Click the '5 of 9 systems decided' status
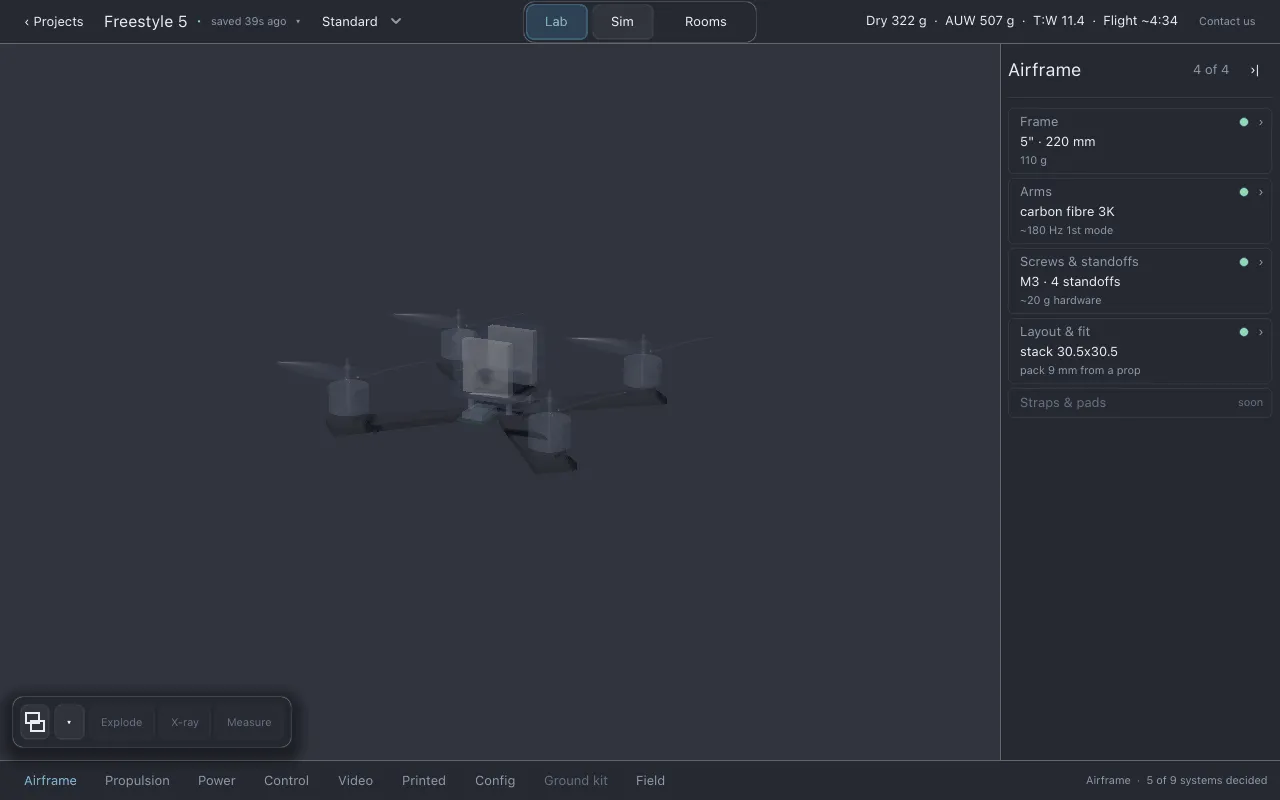Image resolution: width=1280 pixels, height=800 pixels. (1207, 781)
